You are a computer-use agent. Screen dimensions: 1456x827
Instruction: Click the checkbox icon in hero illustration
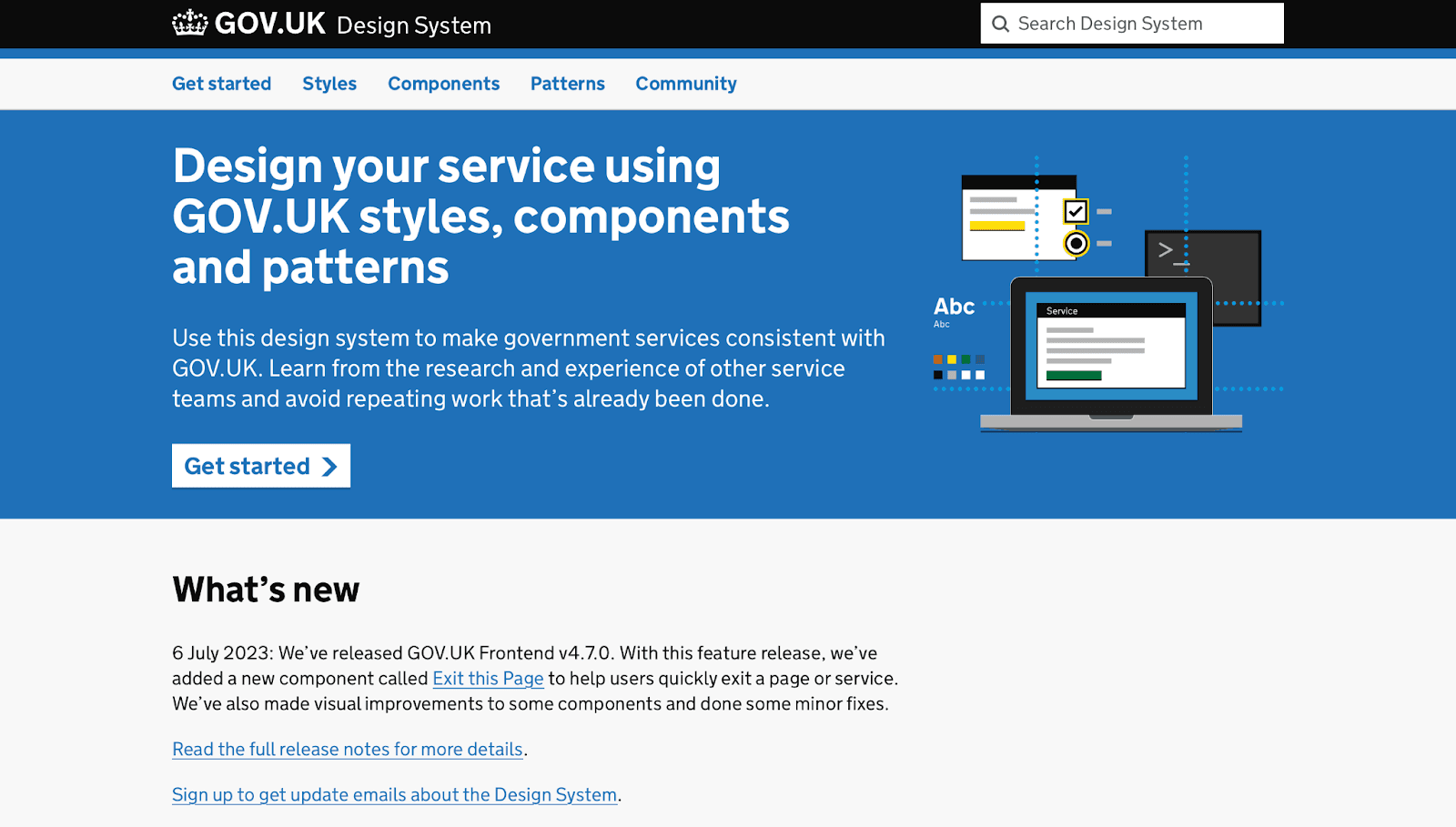coord(1076,212)
